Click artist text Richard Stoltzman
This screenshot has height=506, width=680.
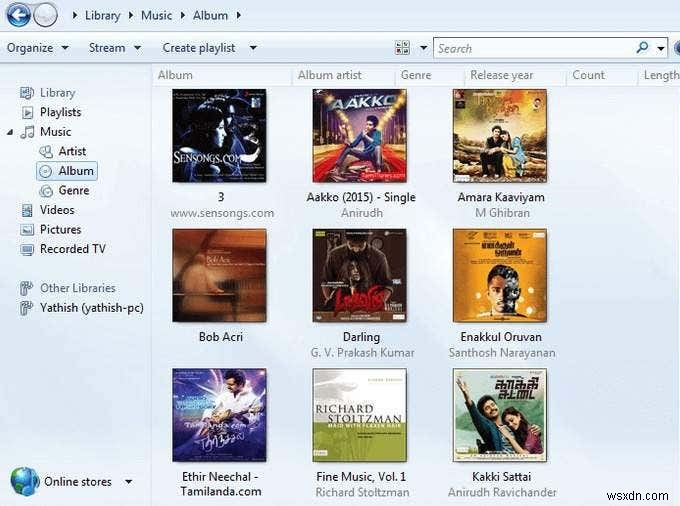pos(363,493)
